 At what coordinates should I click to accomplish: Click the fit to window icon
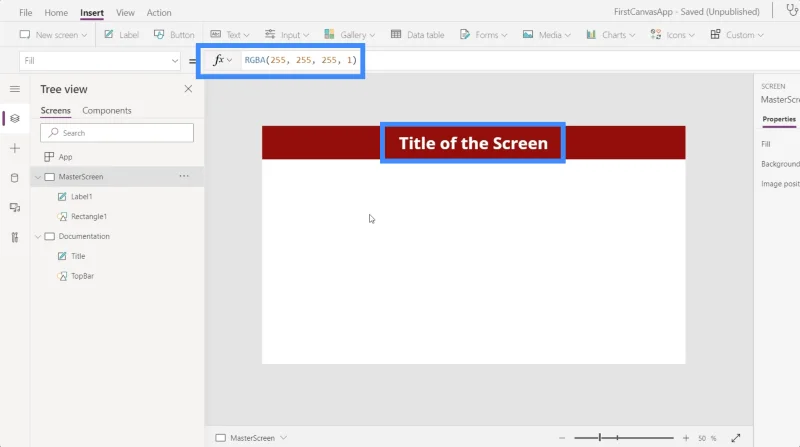pos(736,438)
